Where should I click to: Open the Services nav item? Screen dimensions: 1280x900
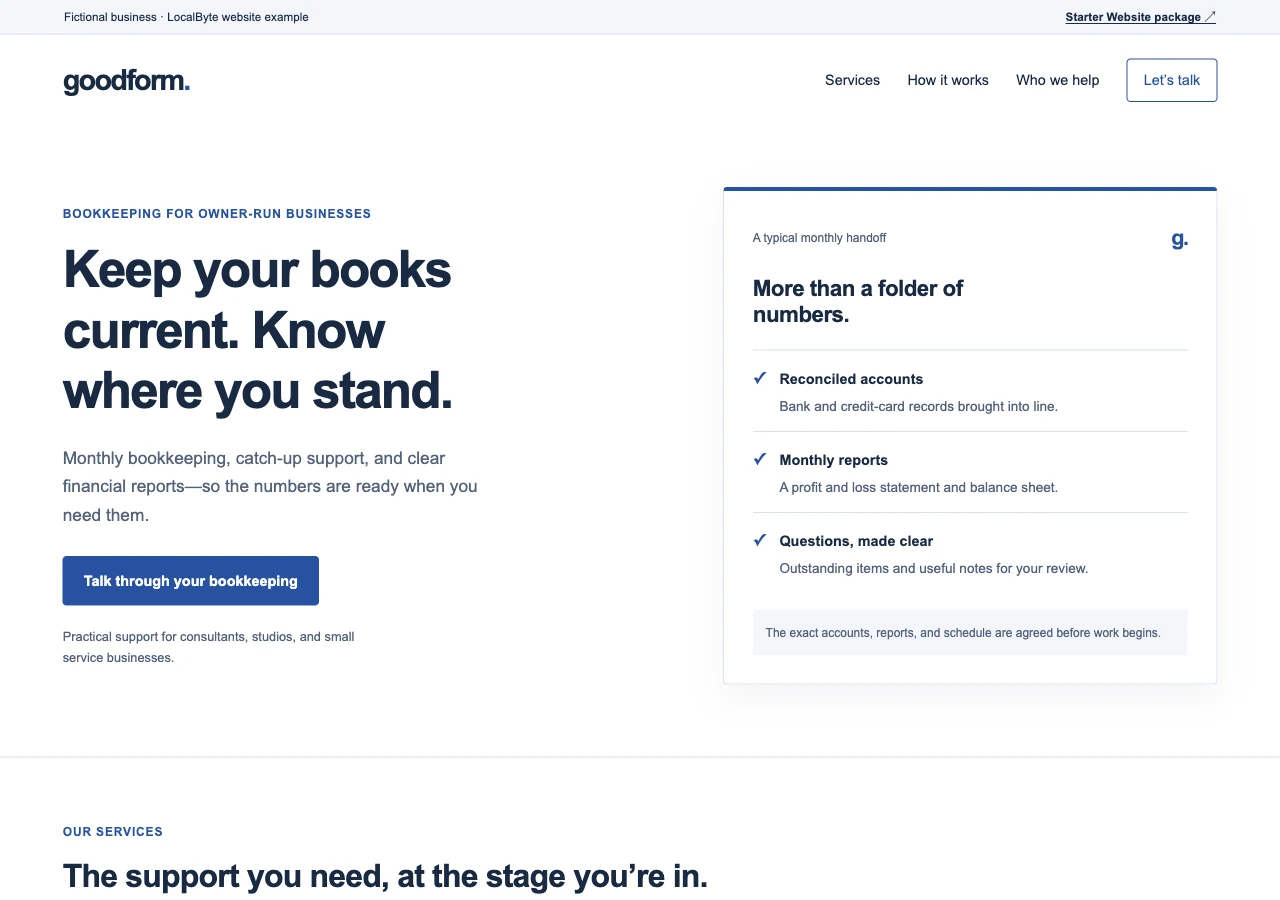click(852, 80)
